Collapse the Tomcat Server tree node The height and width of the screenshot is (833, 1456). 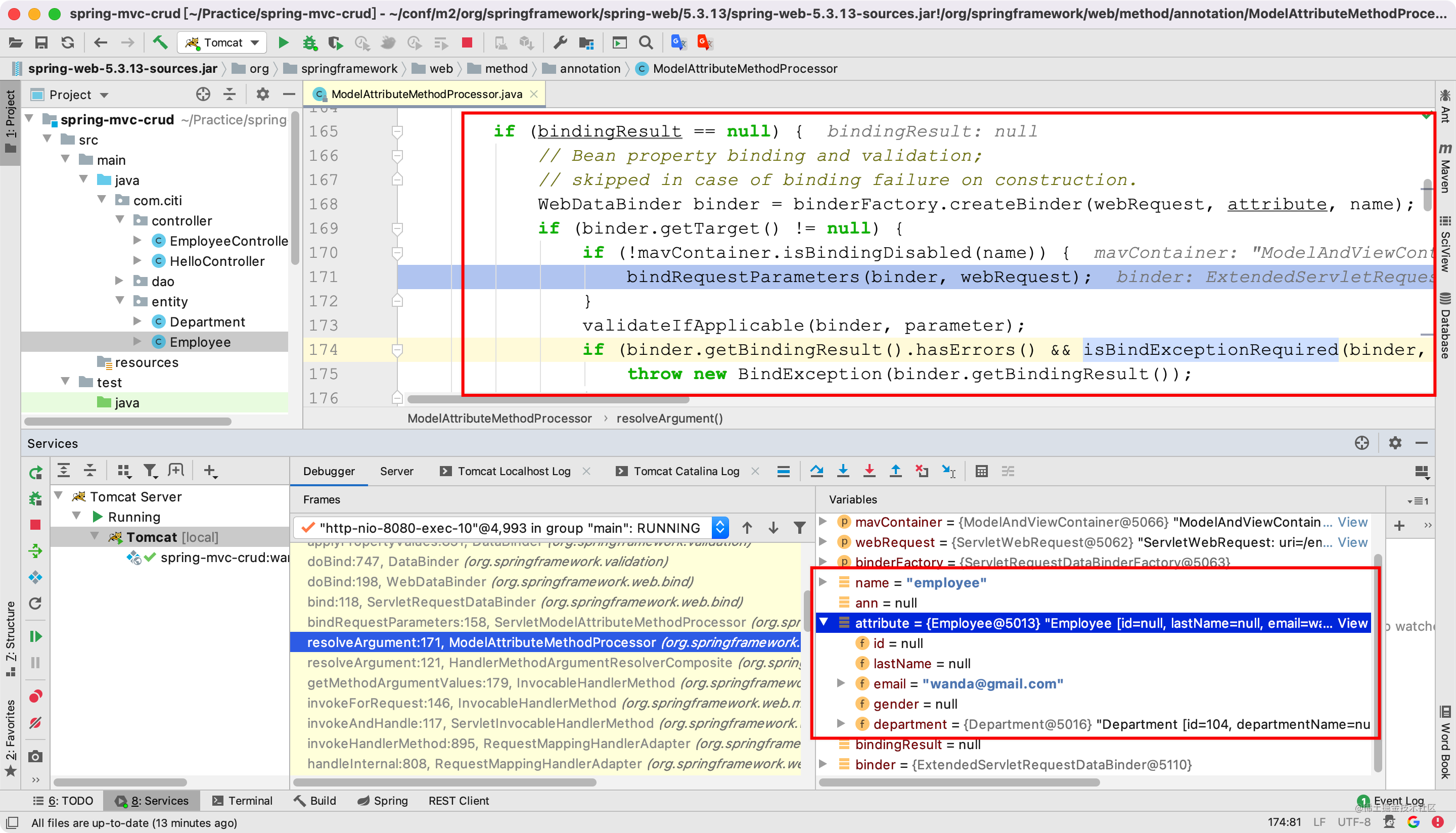[58, 495]
